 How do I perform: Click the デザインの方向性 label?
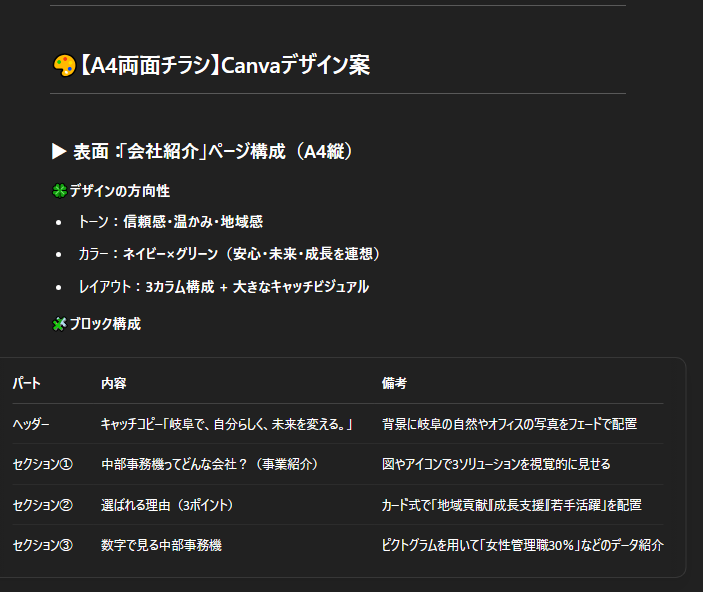(x=120, y=191)
